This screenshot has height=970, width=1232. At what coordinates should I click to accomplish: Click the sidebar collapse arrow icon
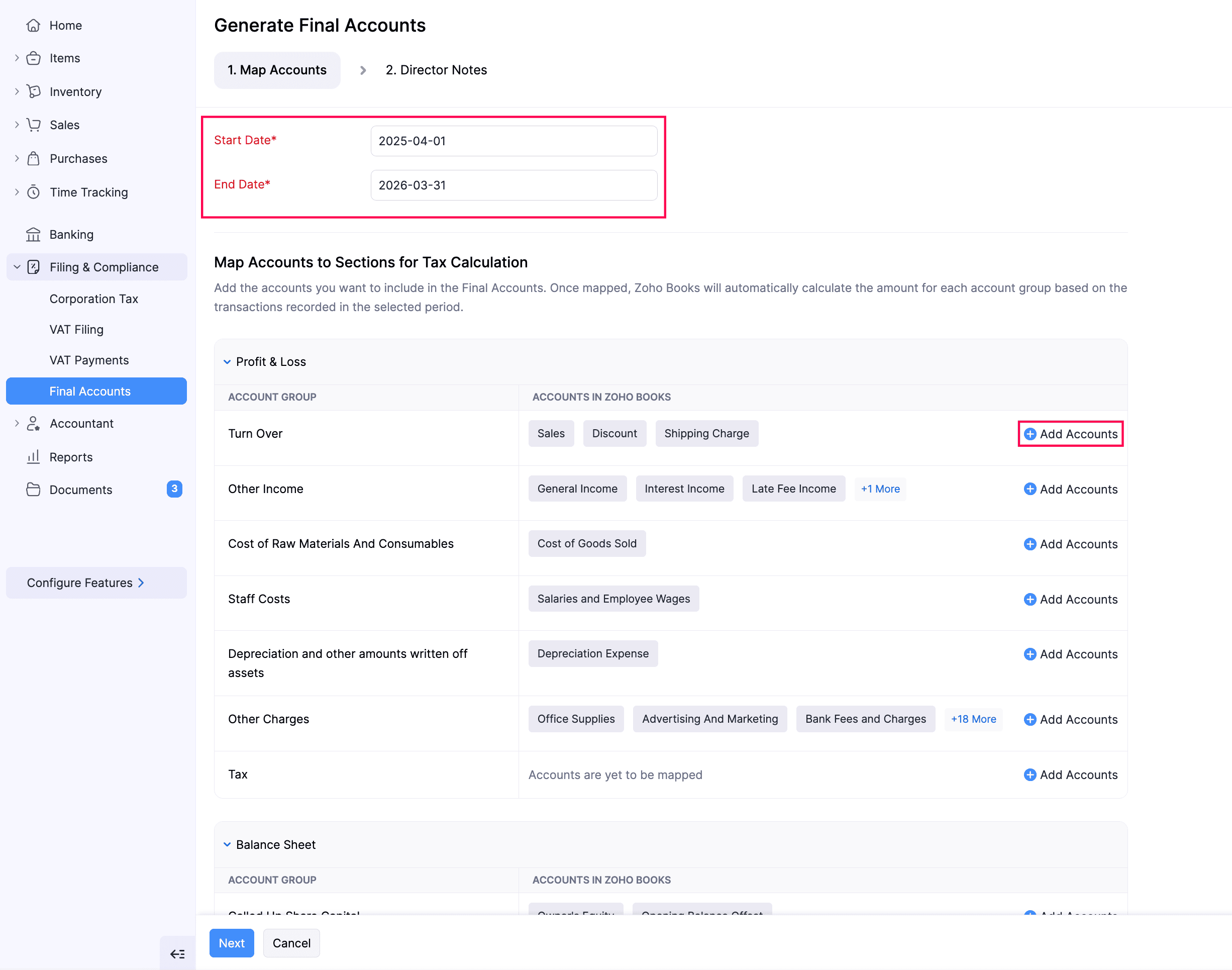178,954
